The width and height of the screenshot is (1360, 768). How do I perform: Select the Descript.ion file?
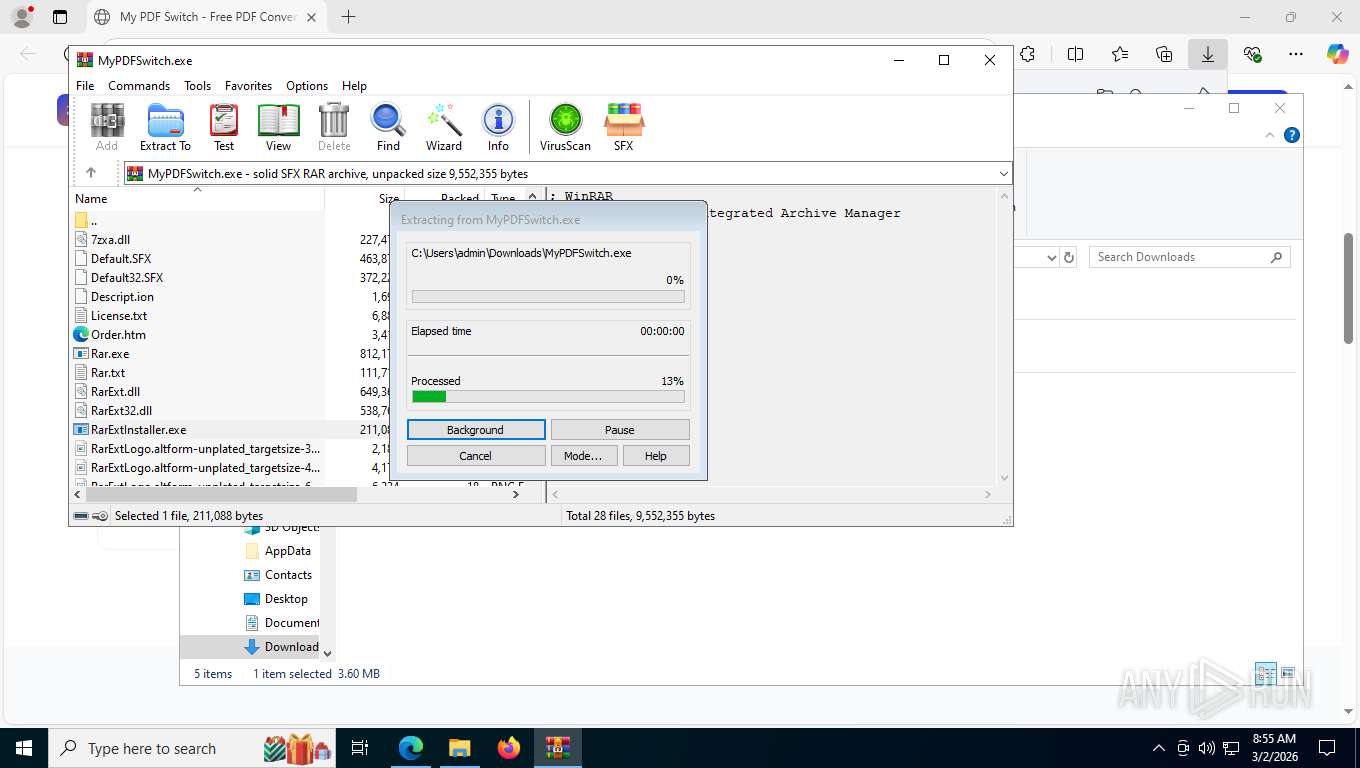coord(122,296)
